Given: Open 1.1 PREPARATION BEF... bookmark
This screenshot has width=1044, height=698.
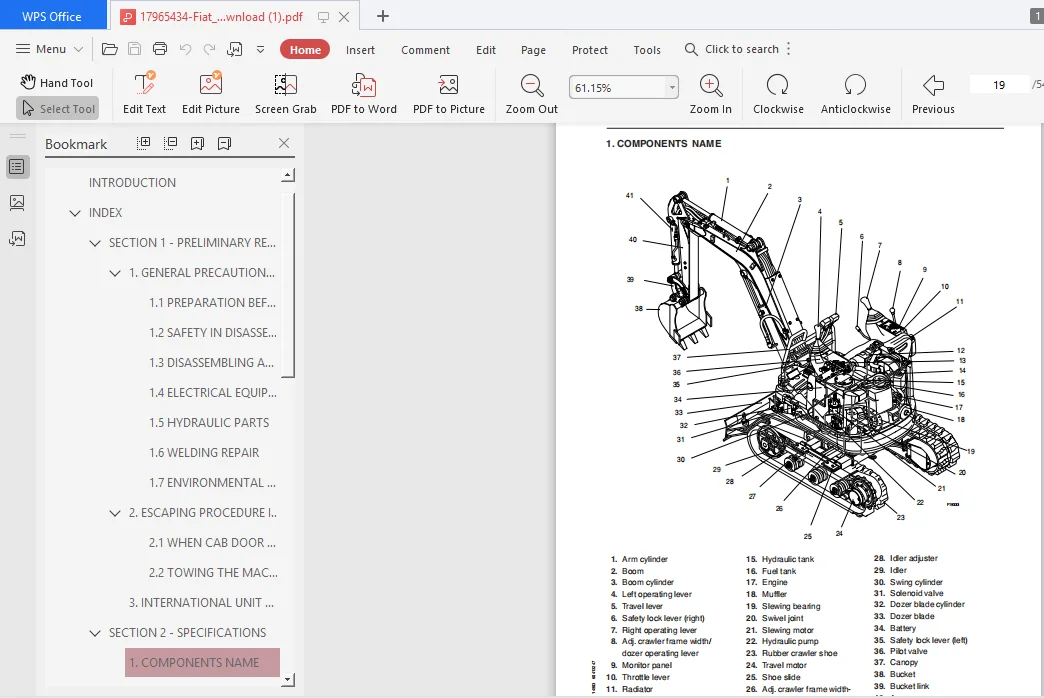Looking at the screenshot, I should (212, 302).
